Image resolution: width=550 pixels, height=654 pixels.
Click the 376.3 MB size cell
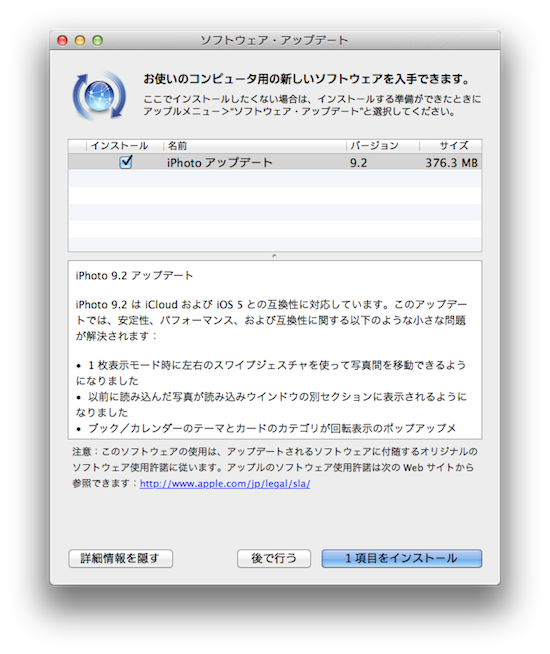click(x=452, y=163)
